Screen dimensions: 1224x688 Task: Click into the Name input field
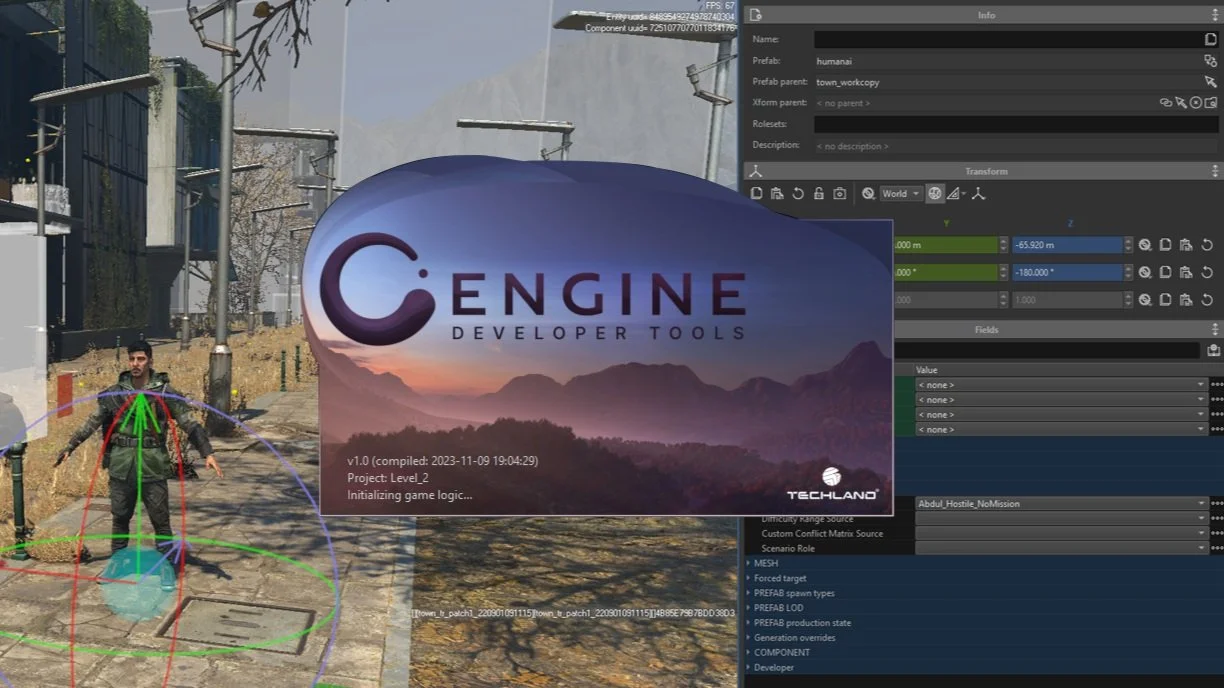pos(1008,39)
